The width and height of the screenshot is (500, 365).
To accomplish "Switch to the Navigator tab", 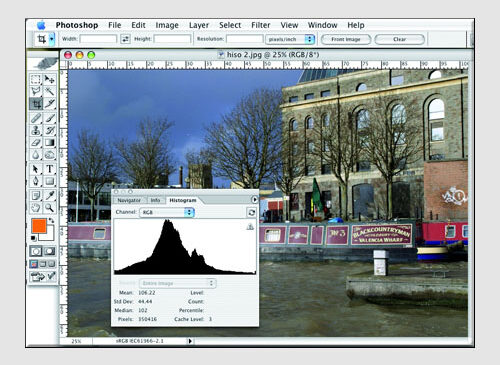I will (129, 200).
